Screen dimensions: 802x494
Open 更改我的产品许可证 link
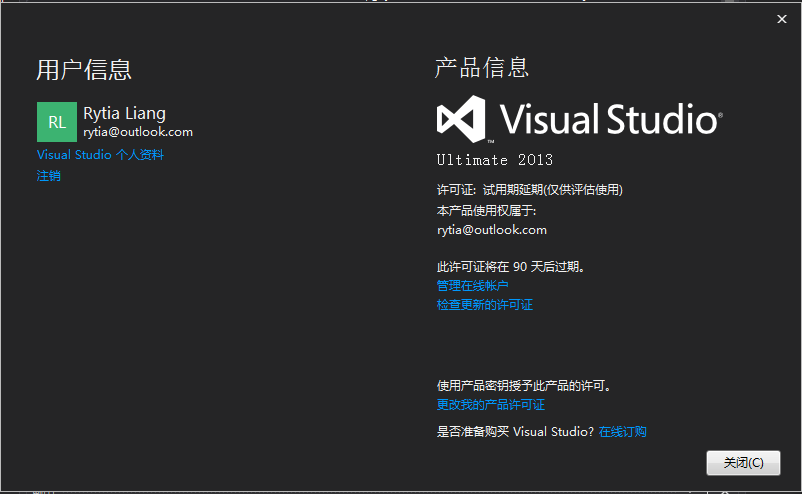pyautogui.click(x=491, y=405)
